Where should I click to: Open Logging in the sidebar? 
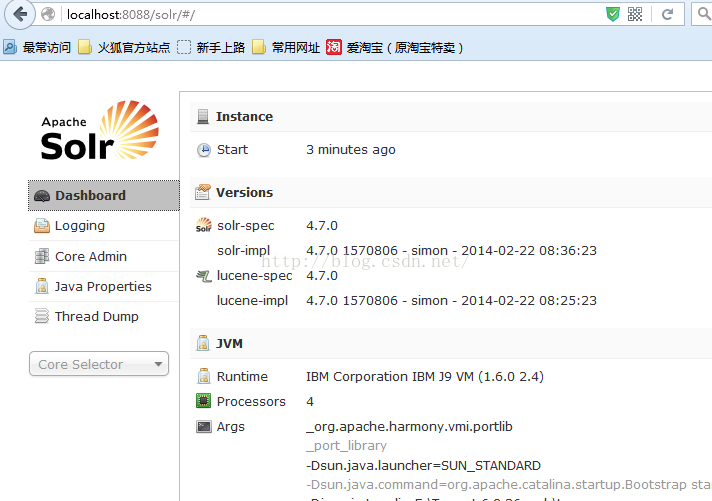tap(104, 226)
